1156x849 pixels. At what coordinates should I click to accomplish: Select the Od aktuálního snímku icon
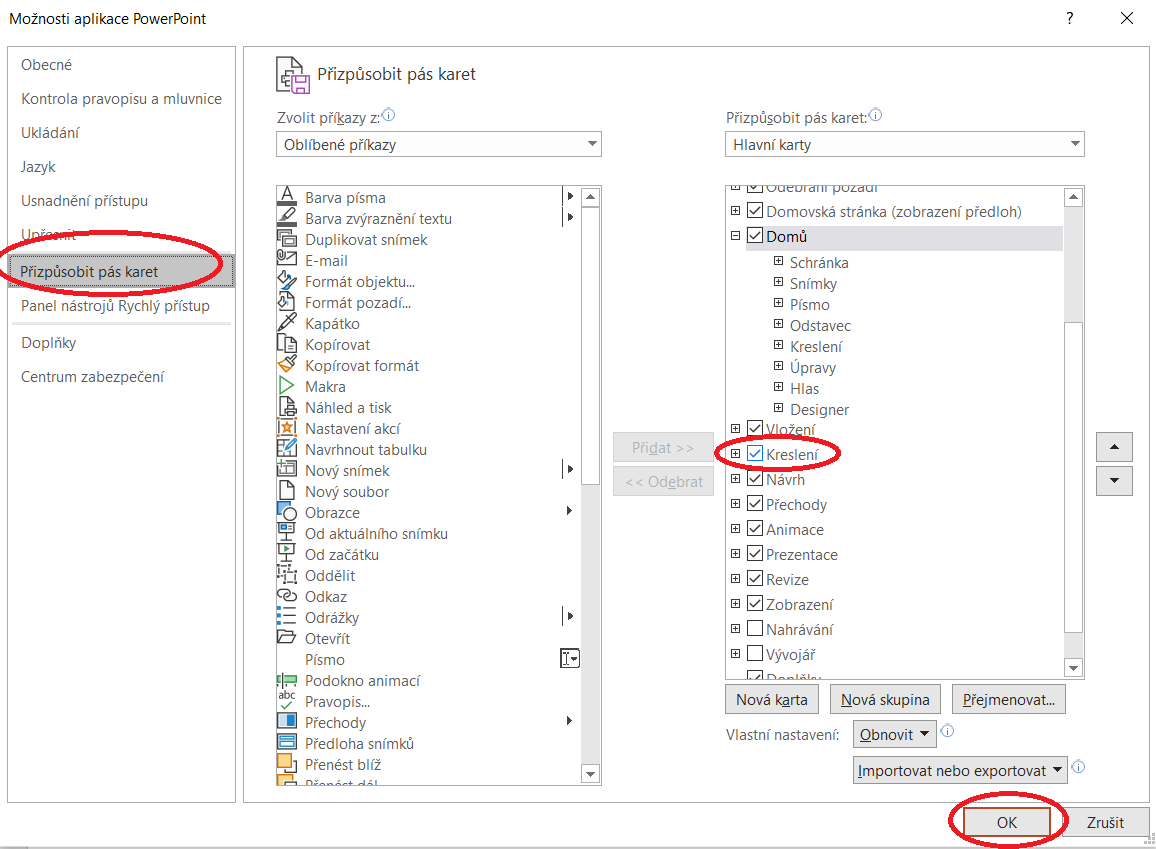(x=286, y=533)
